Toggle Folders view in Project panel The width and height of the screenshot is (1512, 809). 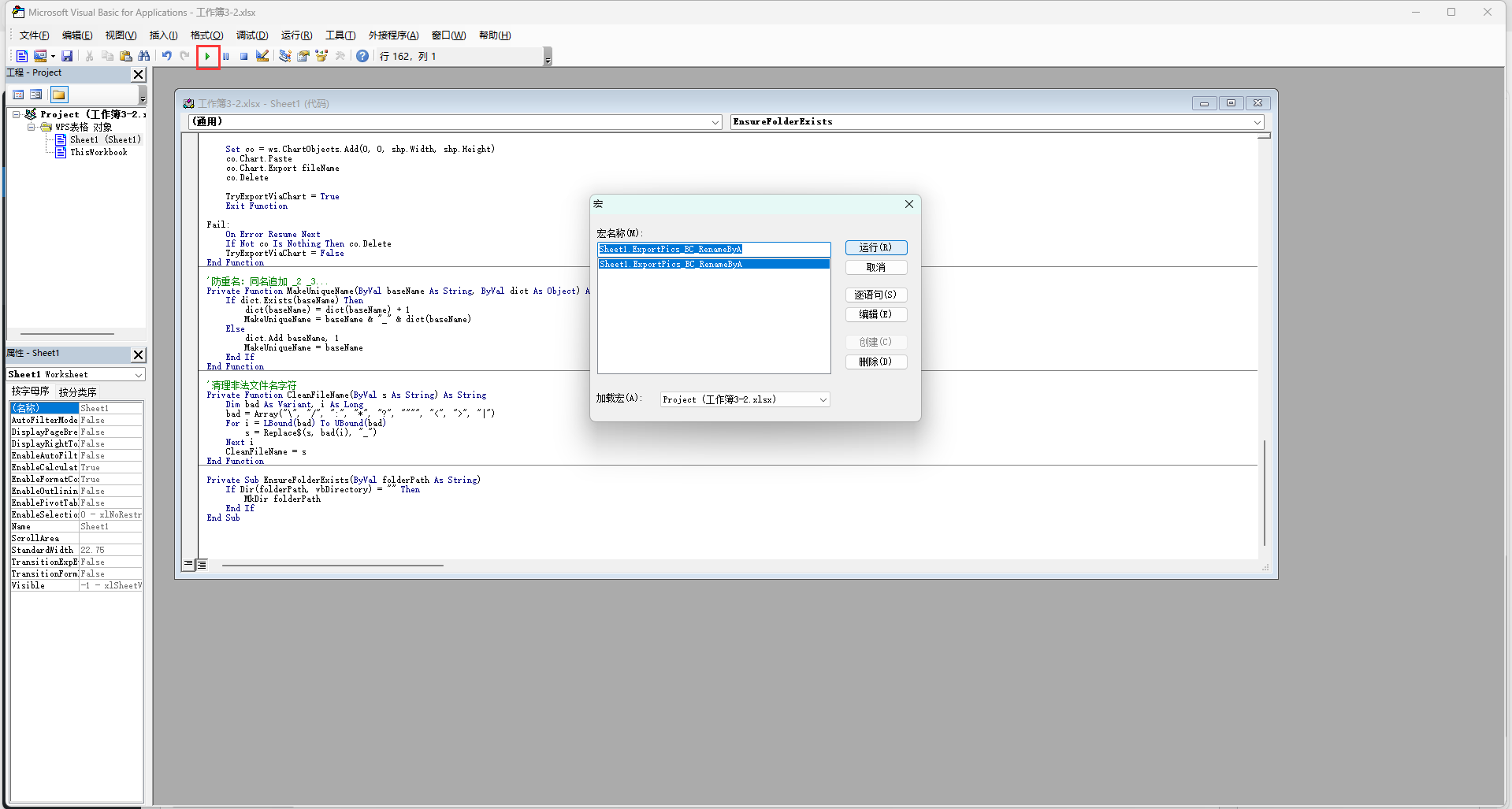click(x=59, y=95)
